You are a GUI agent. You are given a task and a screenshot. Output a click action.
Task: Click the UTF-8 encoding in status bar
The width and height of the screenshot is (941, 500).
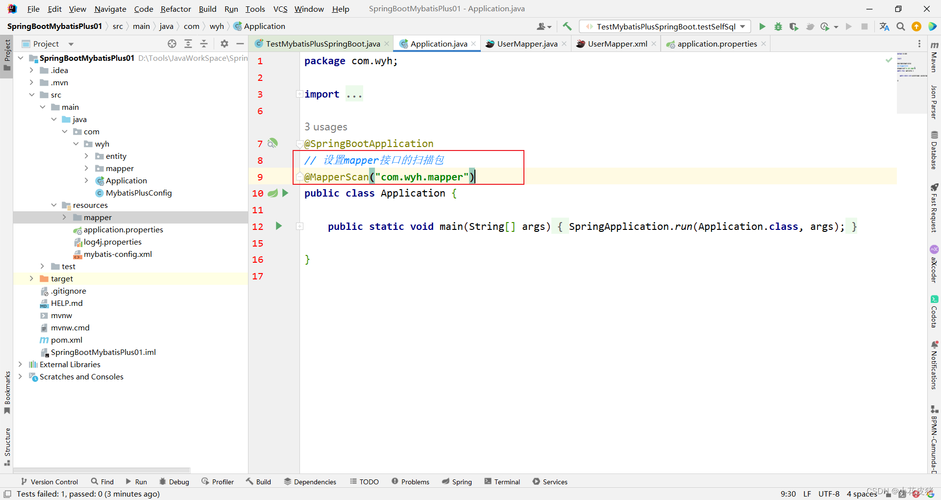coord(828,494)
